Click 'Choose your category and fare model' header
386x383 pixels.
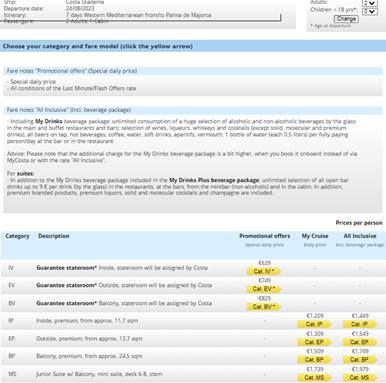(98, 46)
